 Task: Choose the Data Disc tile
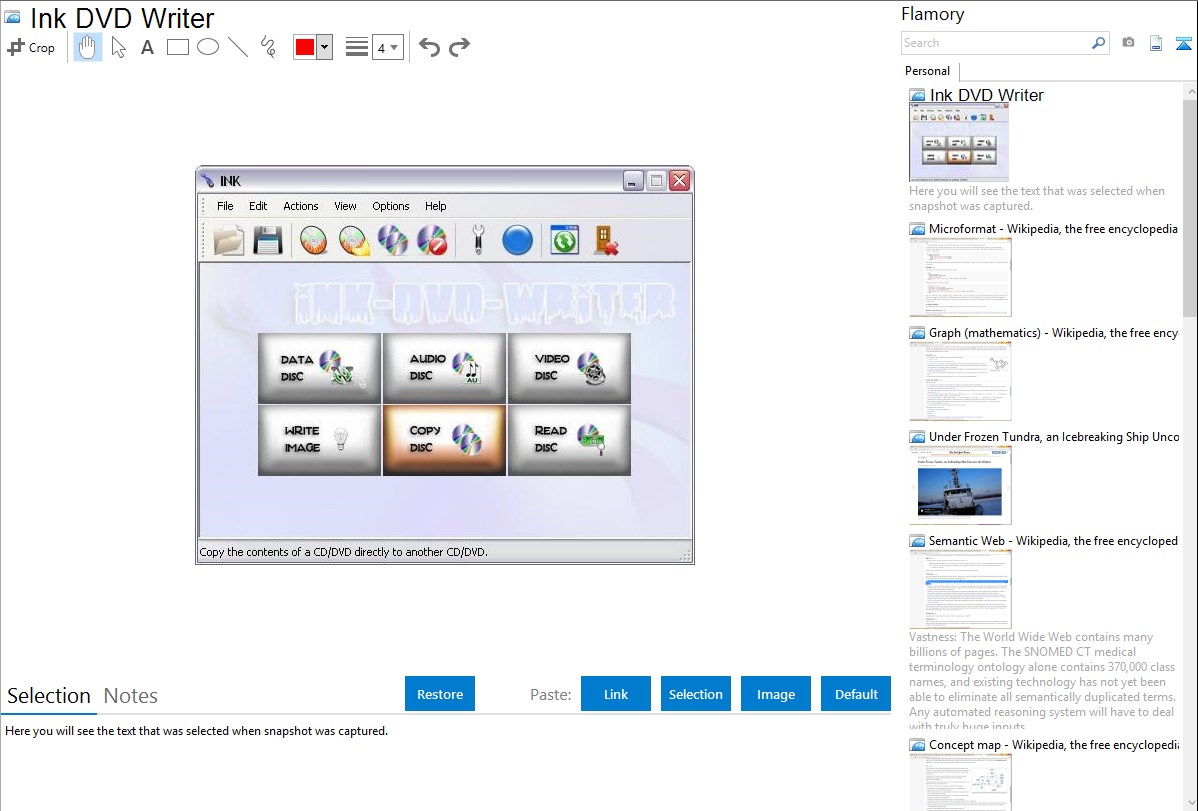coord(319,368)
